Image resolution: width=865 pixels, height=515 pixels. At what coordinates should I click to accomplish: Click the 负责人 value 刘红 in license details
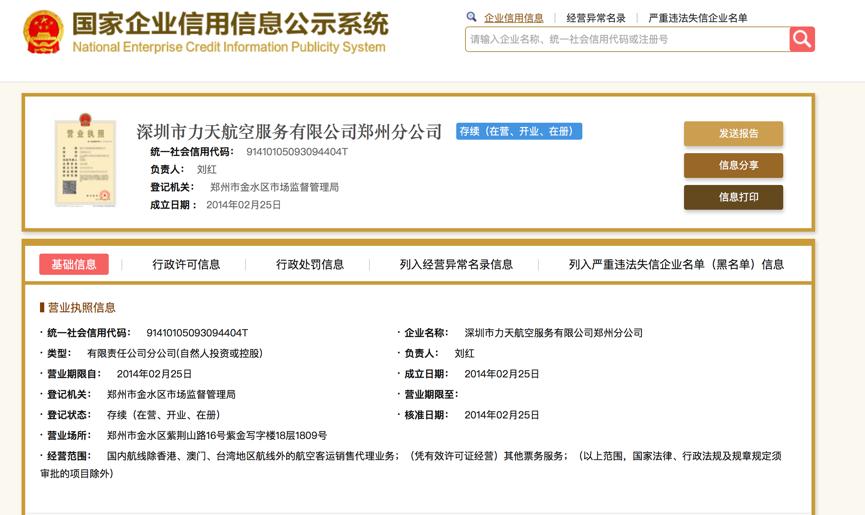[x=464, y=353]
